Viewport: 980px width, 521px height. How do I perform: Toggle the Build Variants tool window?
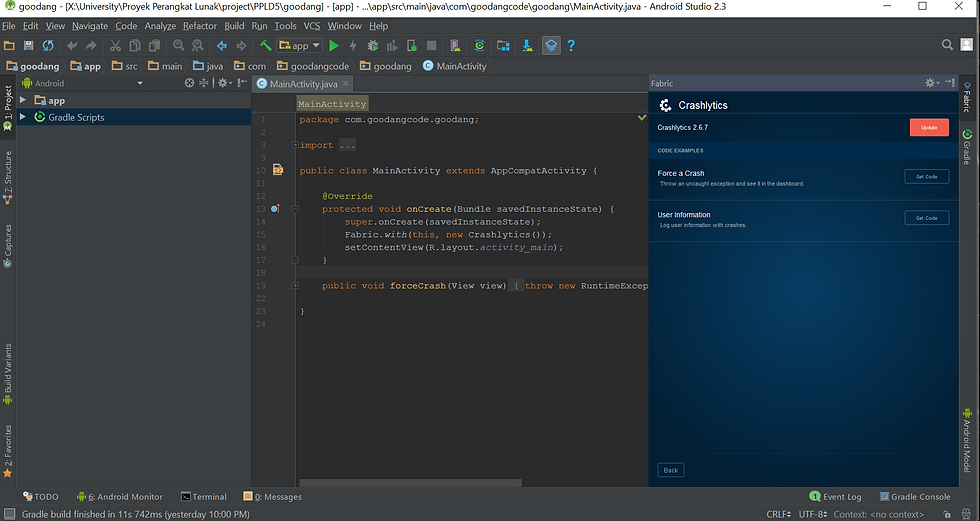(x=8, y=374)
